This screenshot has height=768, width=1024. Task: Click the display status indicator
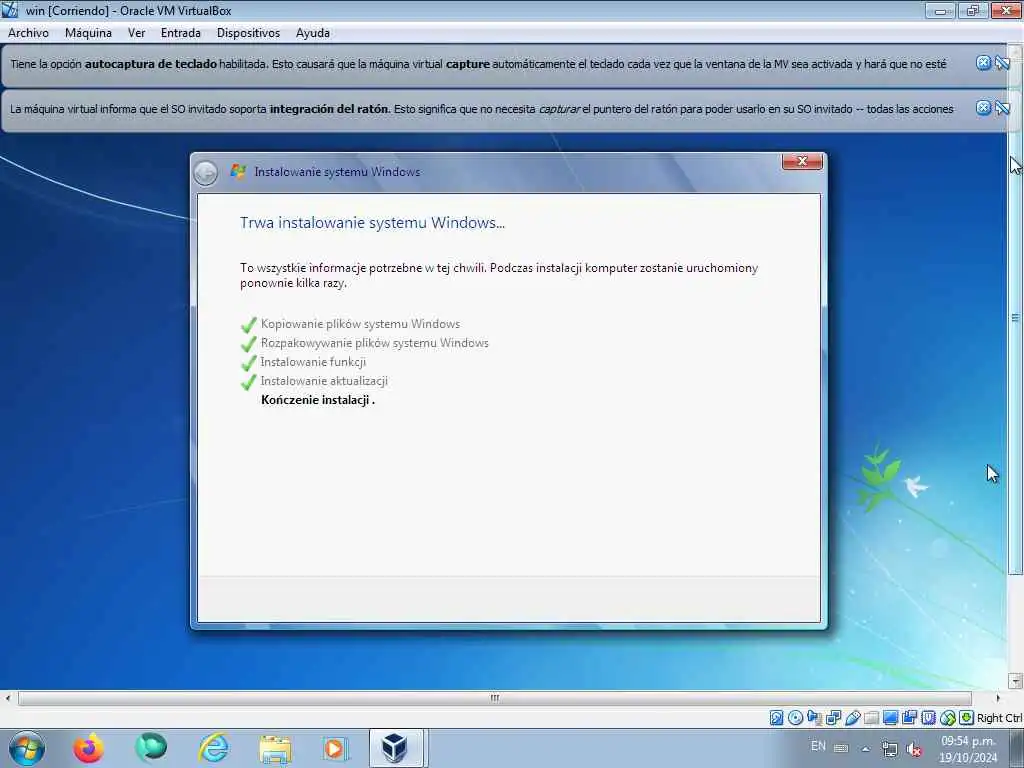pyautogui.click(x=890, y=718)
